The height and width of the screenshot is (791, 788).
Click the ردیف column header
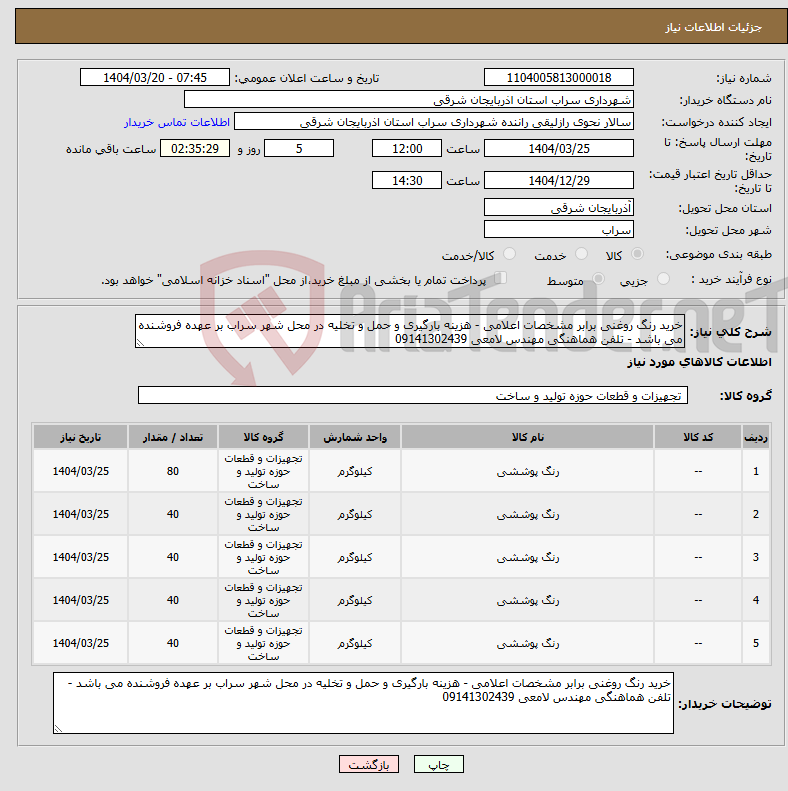756,437
